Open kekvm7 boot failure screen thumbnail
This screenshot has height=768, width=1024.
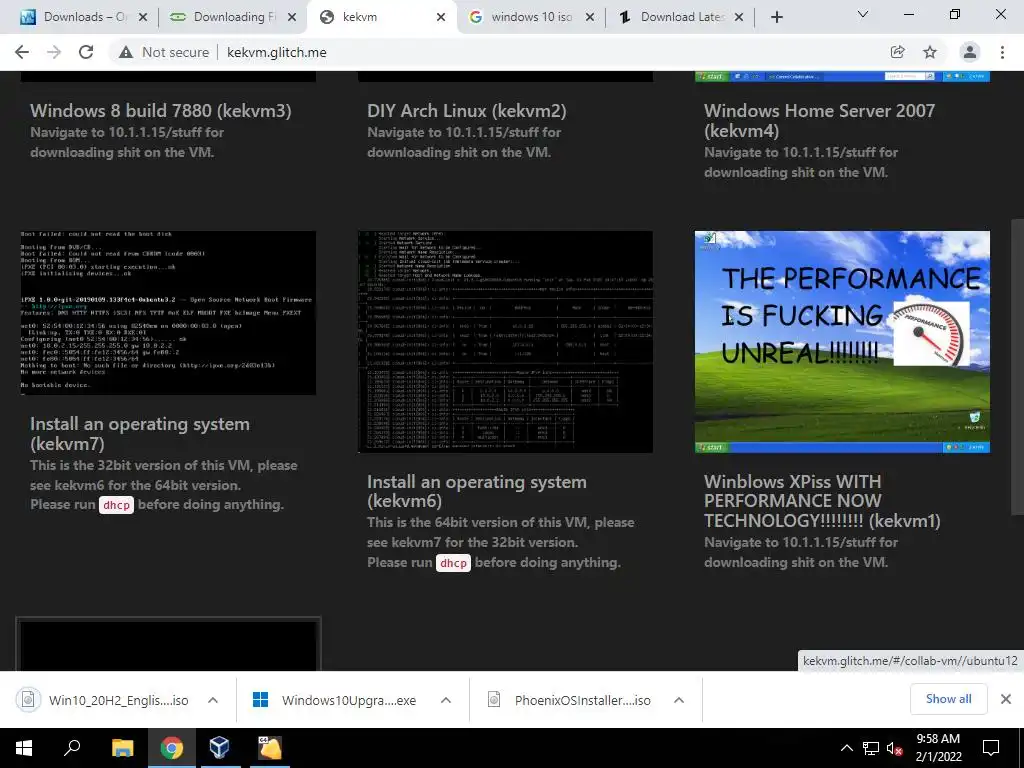tap(168, 313)
